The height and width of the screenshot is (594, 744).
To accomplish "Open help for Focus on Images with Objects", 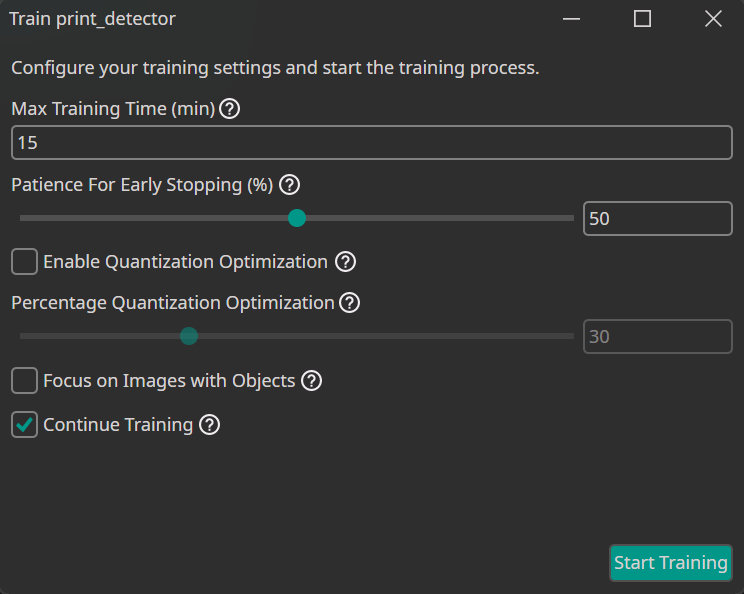I will [x=312, y=381].
